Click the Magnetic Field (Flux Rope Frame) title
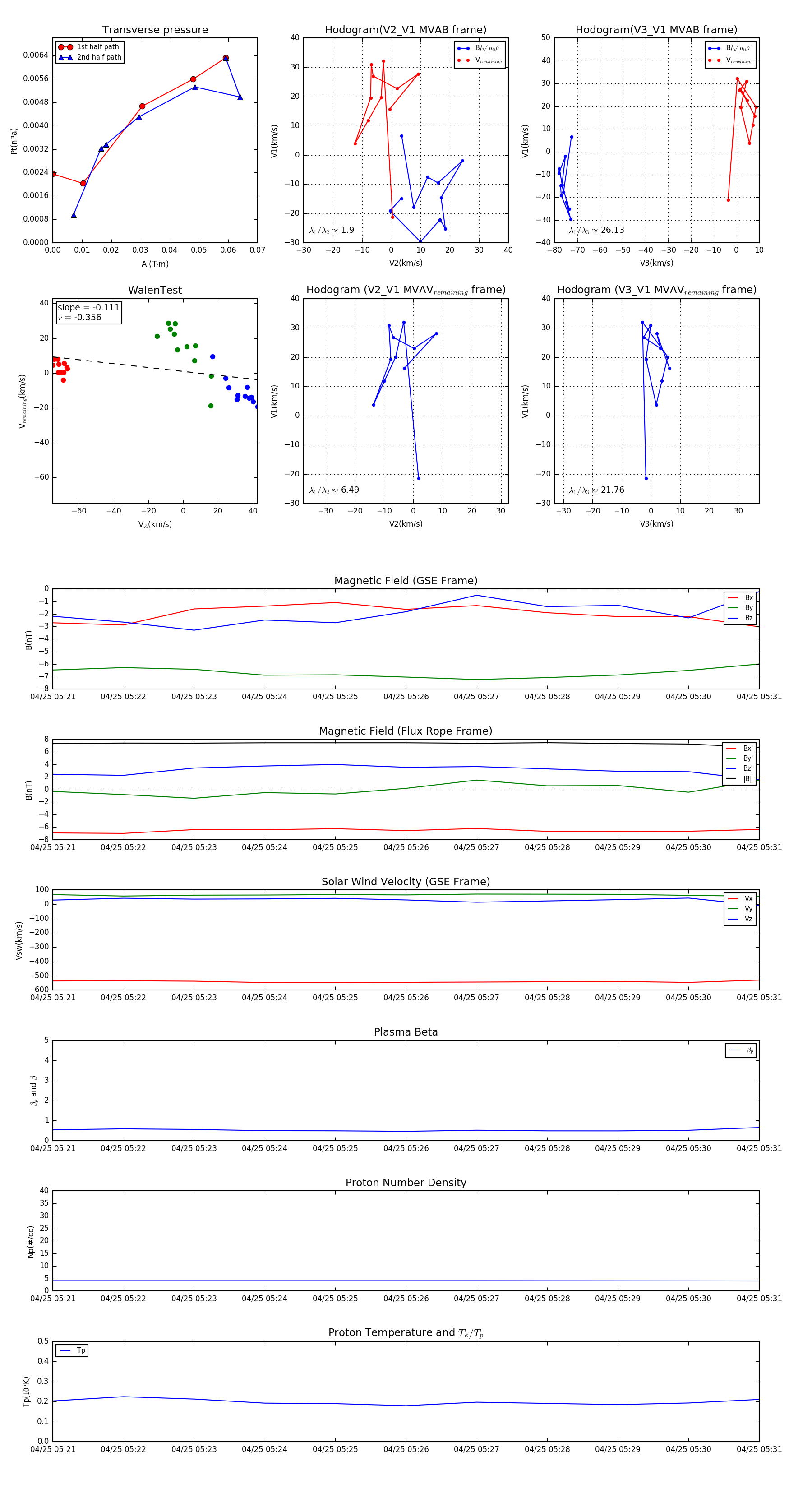812x1489 pixels. point(406,731)
